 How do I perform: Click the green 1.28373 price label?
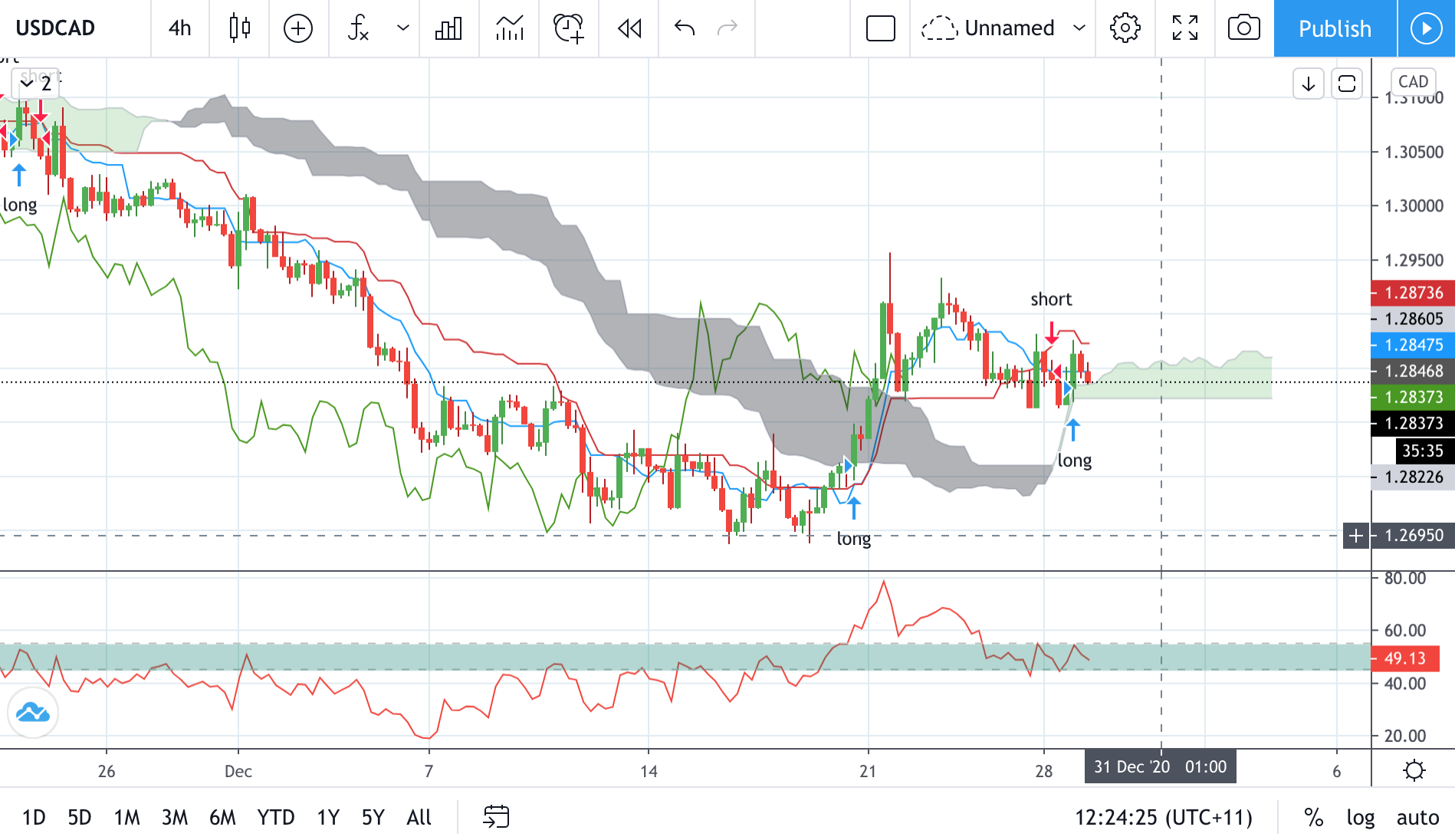tap(1412, 397)
